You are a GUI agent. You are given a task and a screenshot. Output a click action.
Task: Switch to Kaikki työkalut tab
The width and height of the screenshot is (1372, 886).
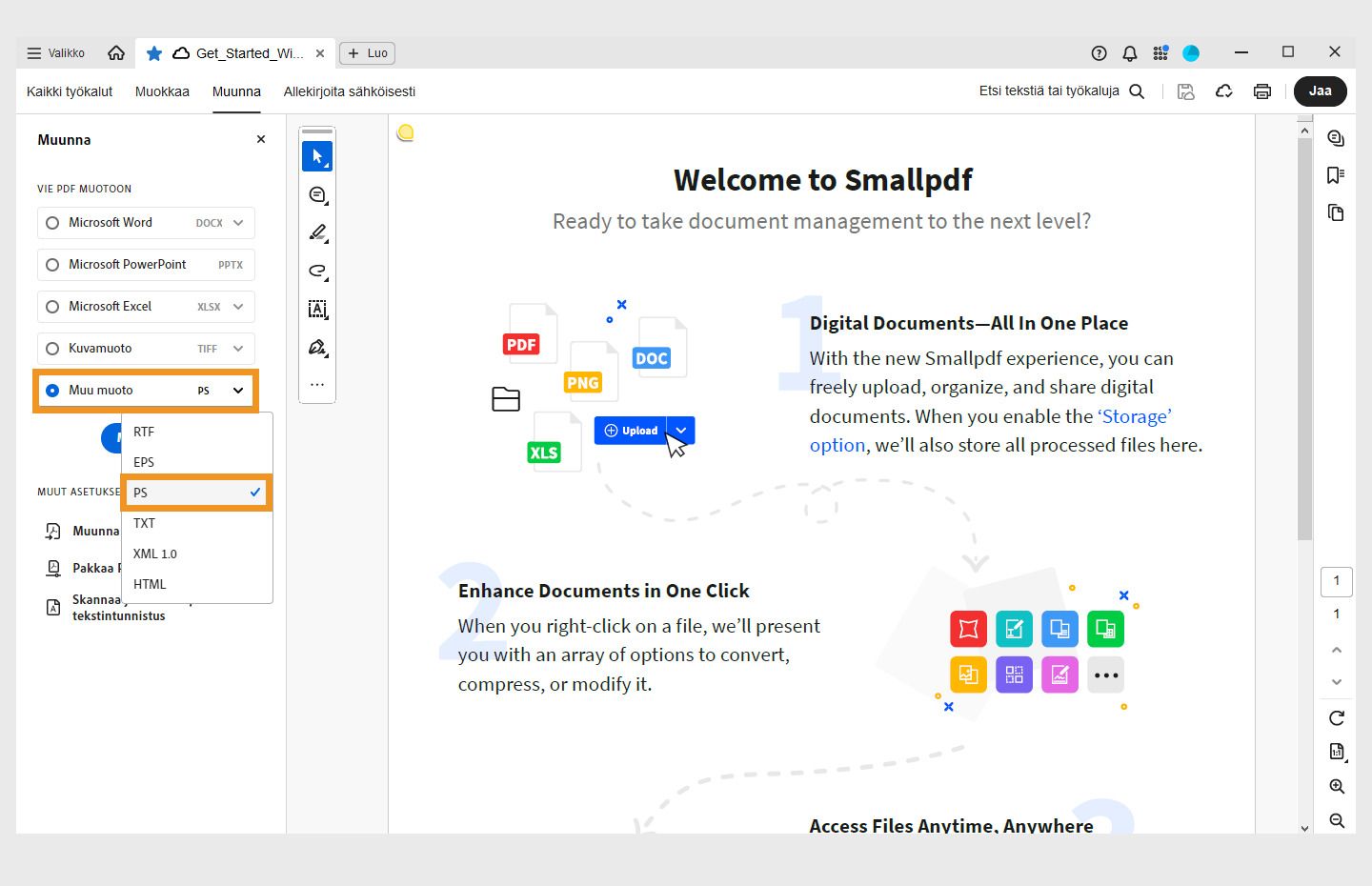pyautogui.click(x=70, y=91)
